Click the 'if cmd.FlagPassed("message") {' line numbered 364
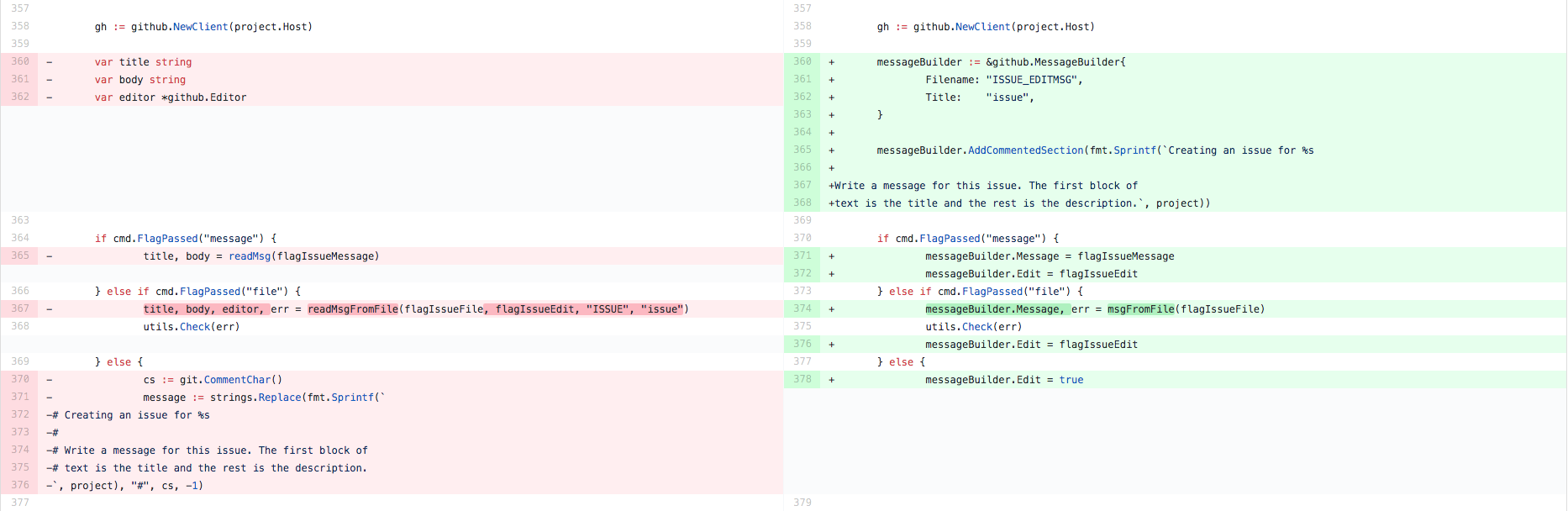The height and width of the screenshot is (511, 1568). pyautogui.click(x=186, y=239)
